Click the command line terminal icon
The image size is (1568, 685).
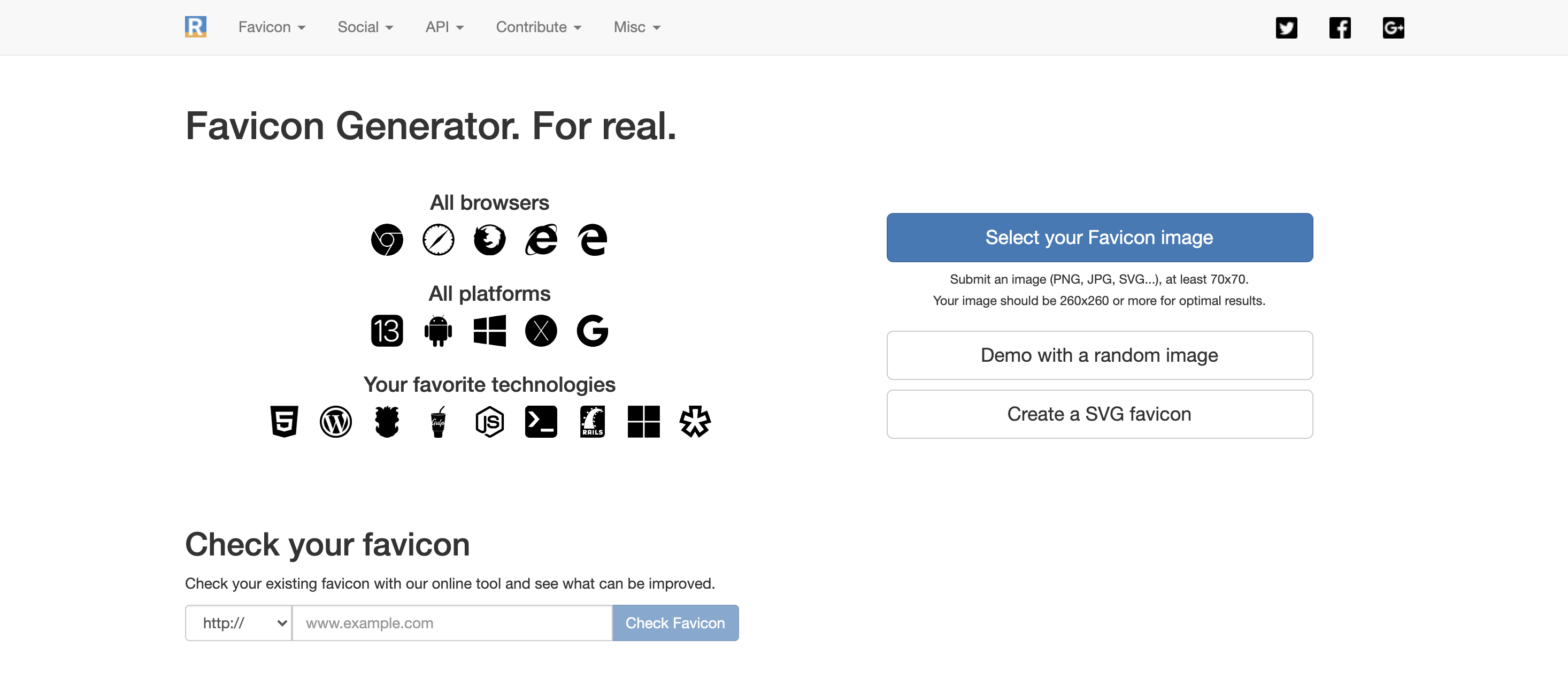pyautogui.click(x=541, y=421)
